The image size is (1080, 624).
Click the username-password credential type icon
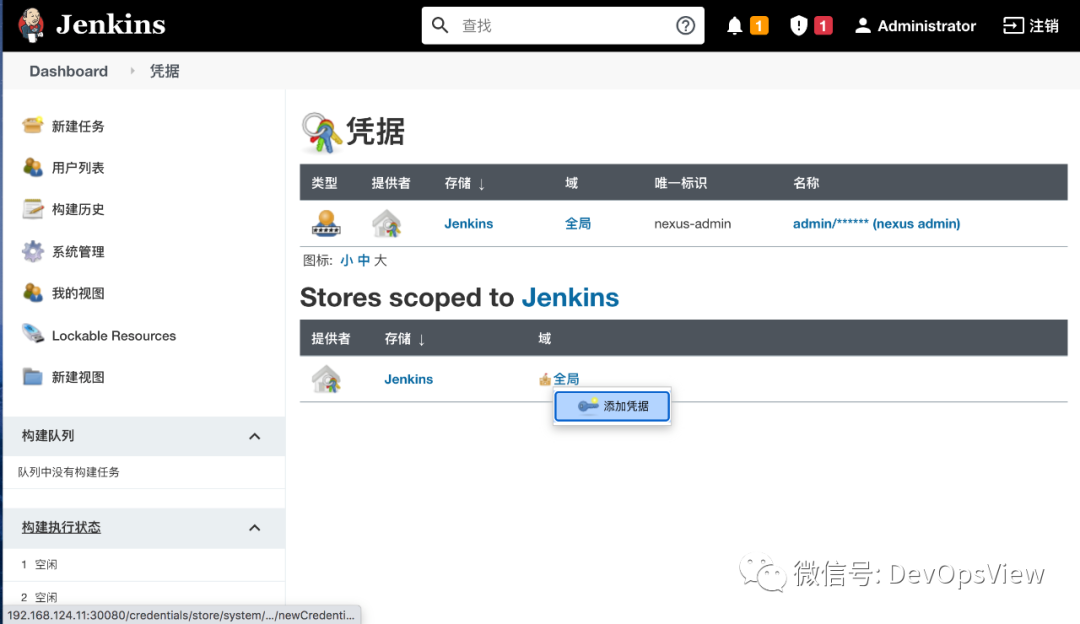[326, 223]
